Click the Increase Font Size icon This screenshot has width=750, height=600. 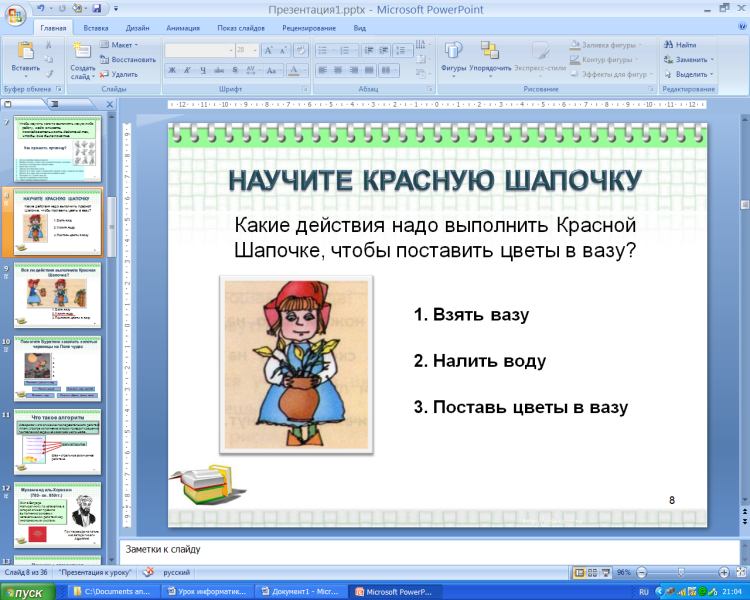268,50
